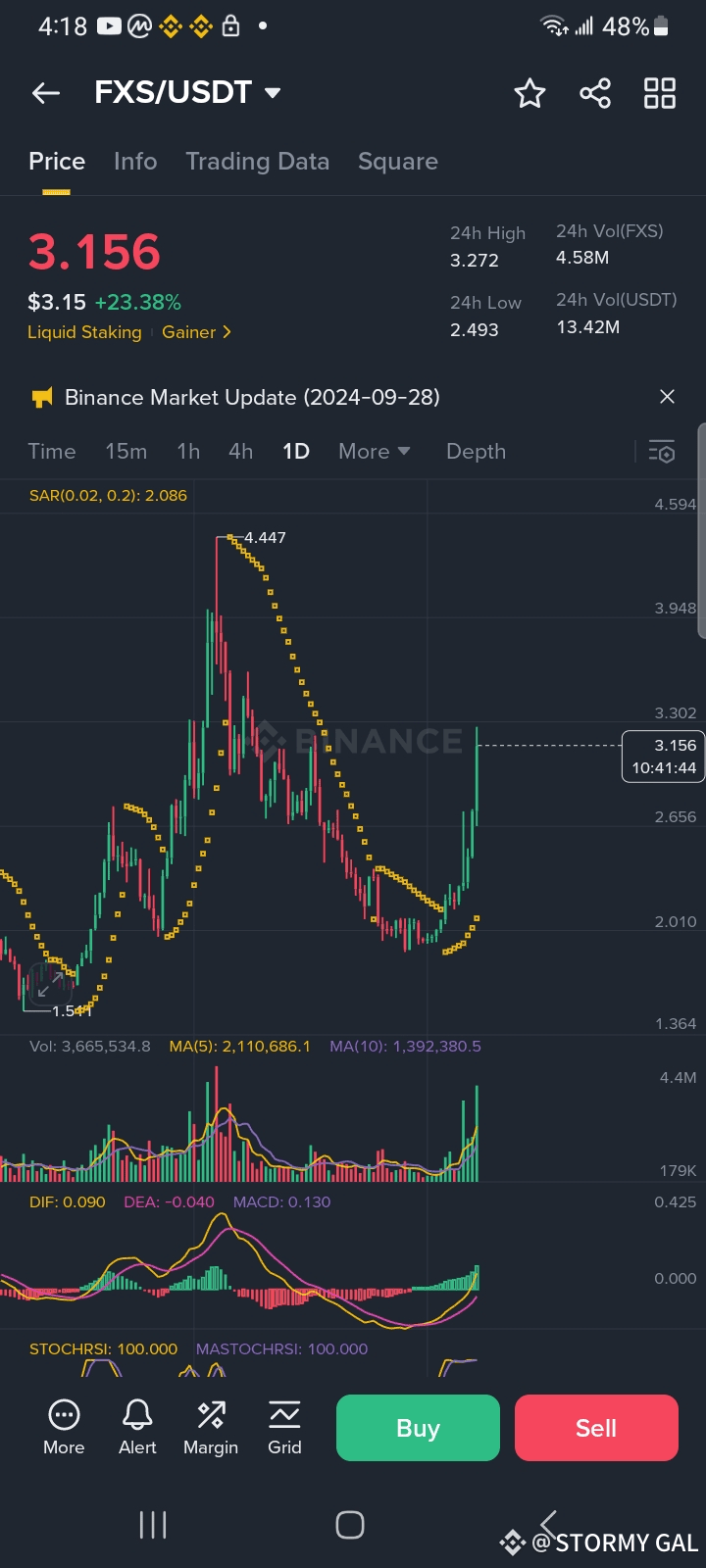Tap the current price label 3.156 on chart
The height and width of the screenshot is (1568, 706).
[664, 757]
